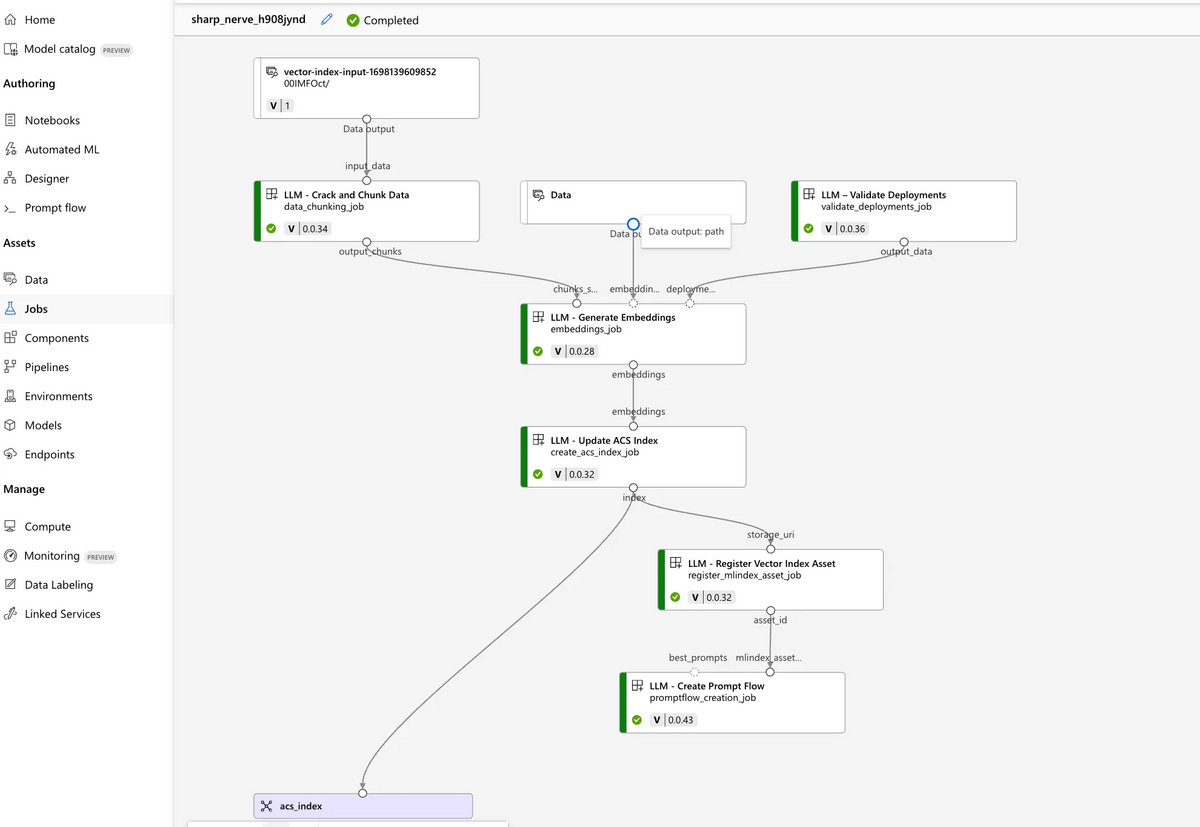Click the index output port below create_acs_index_job
This screenshot has height=827, width=1200.
point(633,489)
